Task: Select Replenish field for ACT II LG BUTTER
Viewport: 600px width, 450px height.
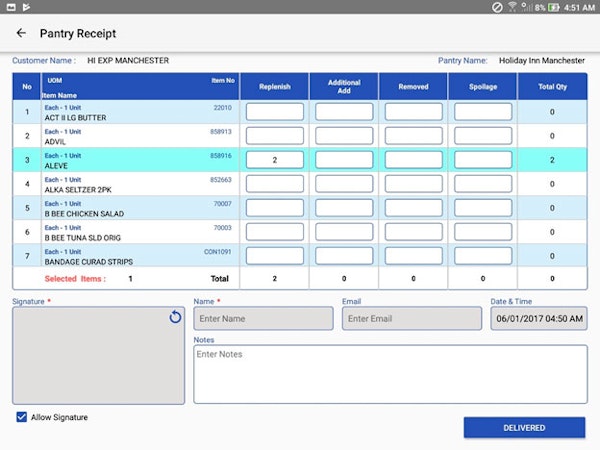Action: click(x=275, y=112)
